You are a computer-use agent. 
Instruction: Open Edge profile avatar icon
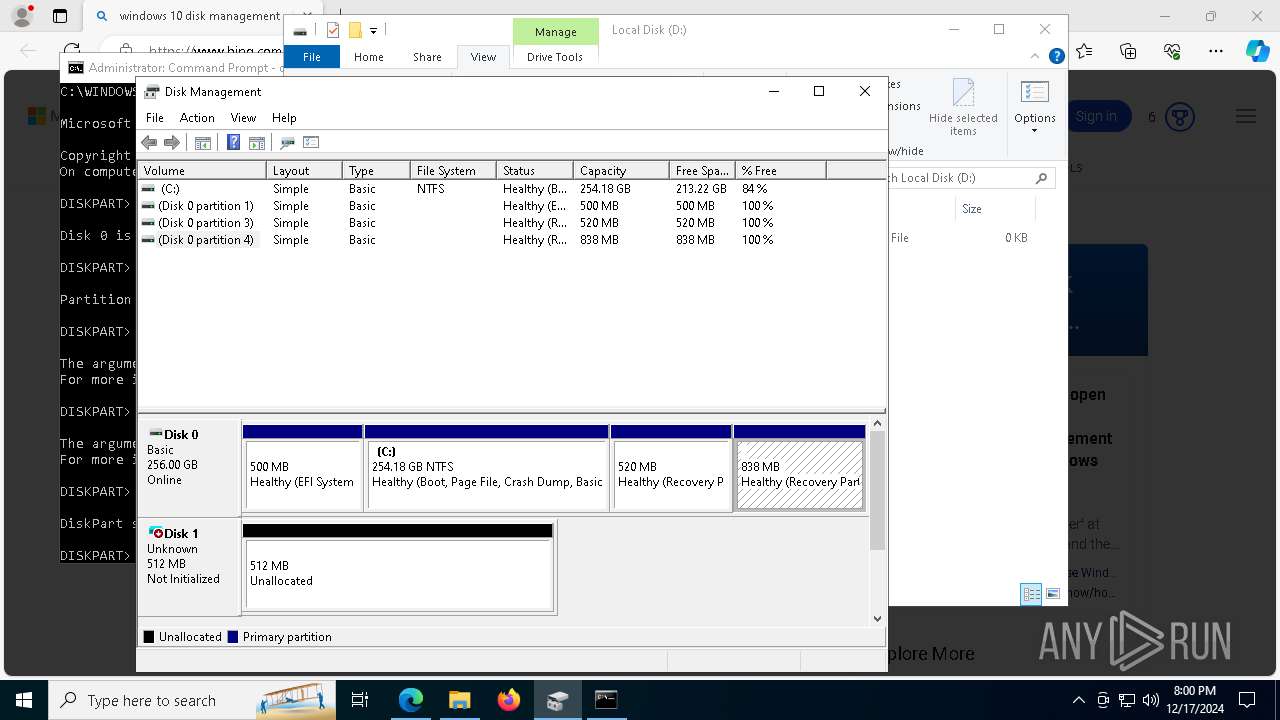(x=21, y=16)
